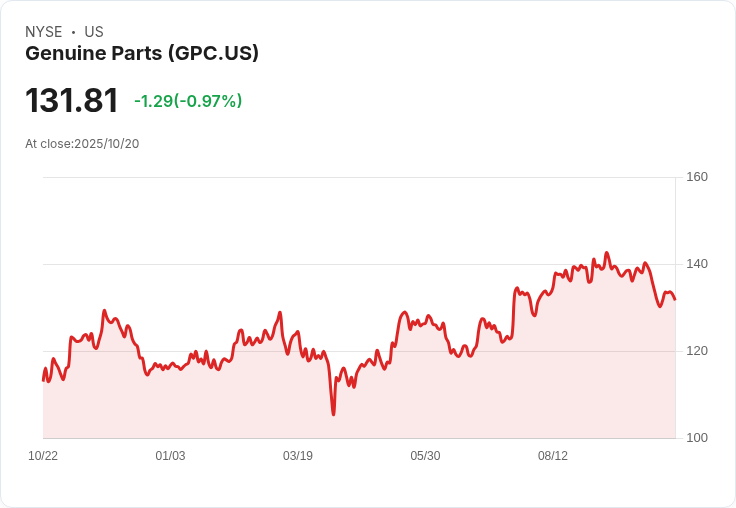Select the 08/12 date on the x-axis
Viewport: 736px width, 508px height.
pos(553,456)
